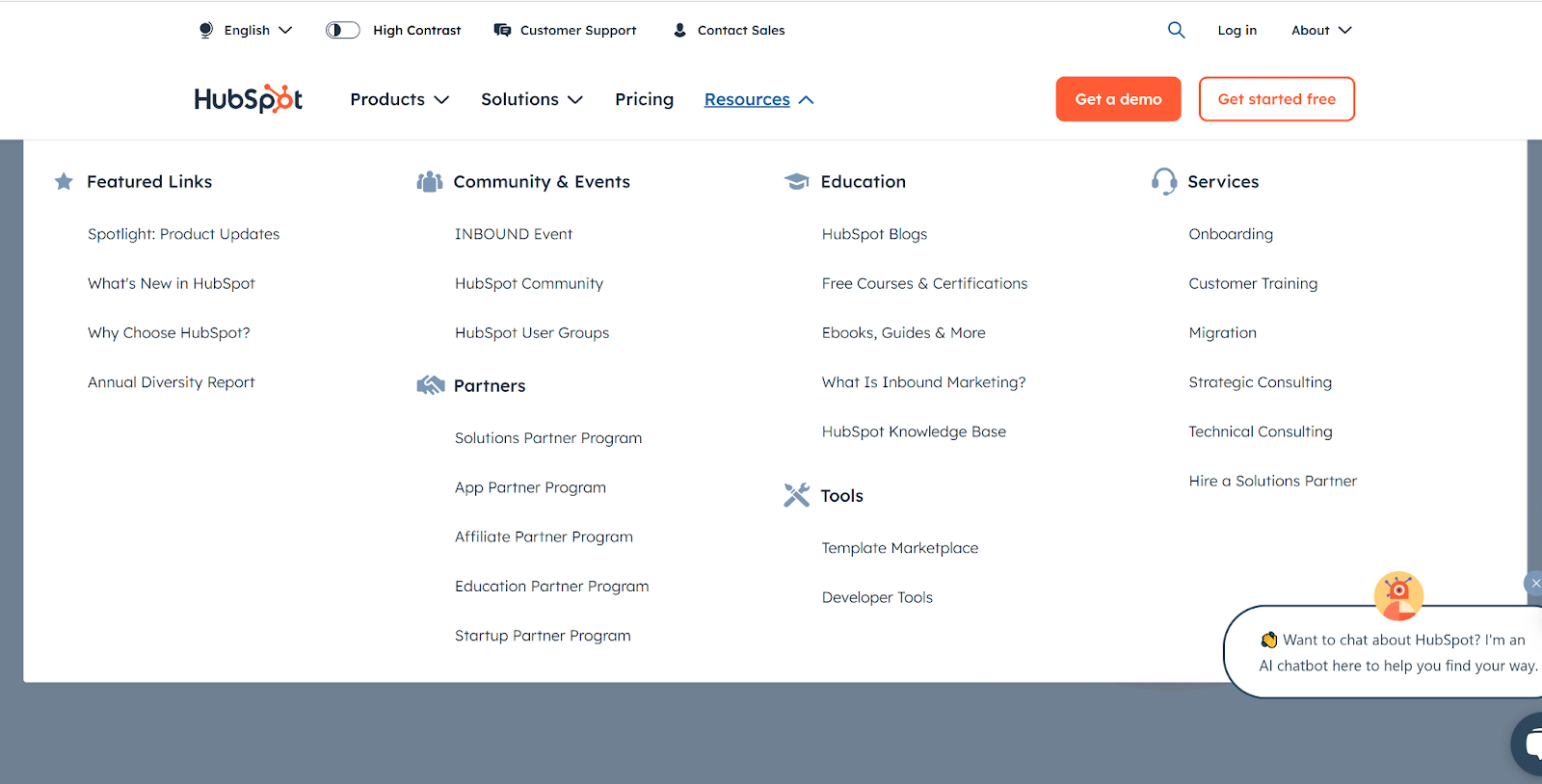The image size is (1542, 784).
Task: Open HubSpot Blogs
Action: [x=875, y=234]
